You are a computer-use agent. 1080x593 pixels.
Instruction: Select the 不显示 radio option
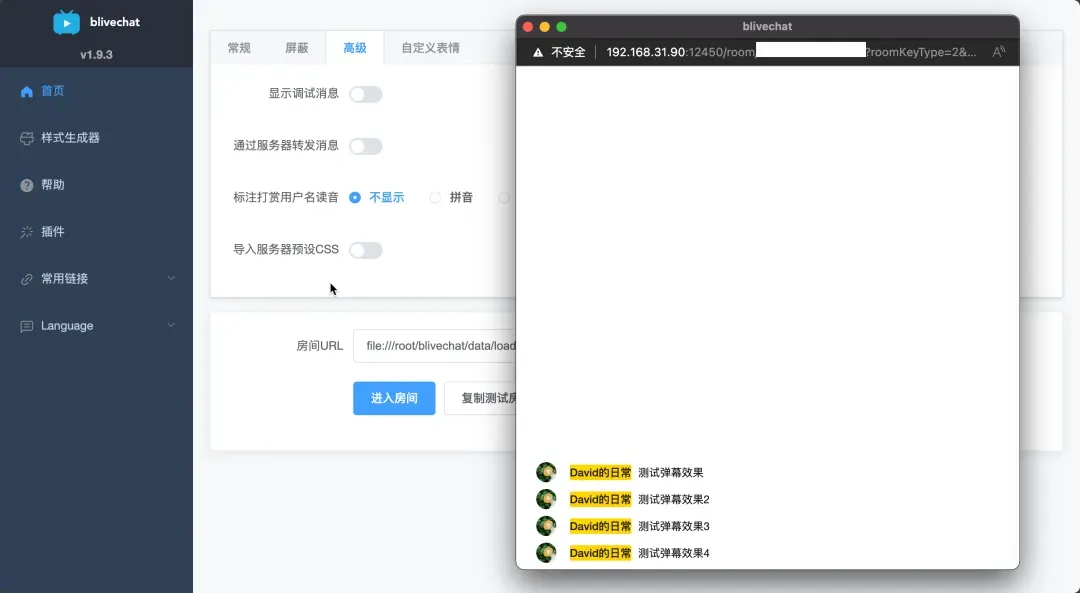coord(355,198)
